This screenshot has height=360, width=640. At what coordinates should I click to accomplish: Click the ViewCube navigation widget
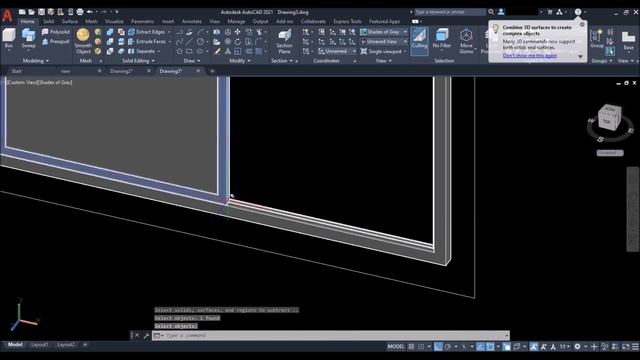click(609, 118)
